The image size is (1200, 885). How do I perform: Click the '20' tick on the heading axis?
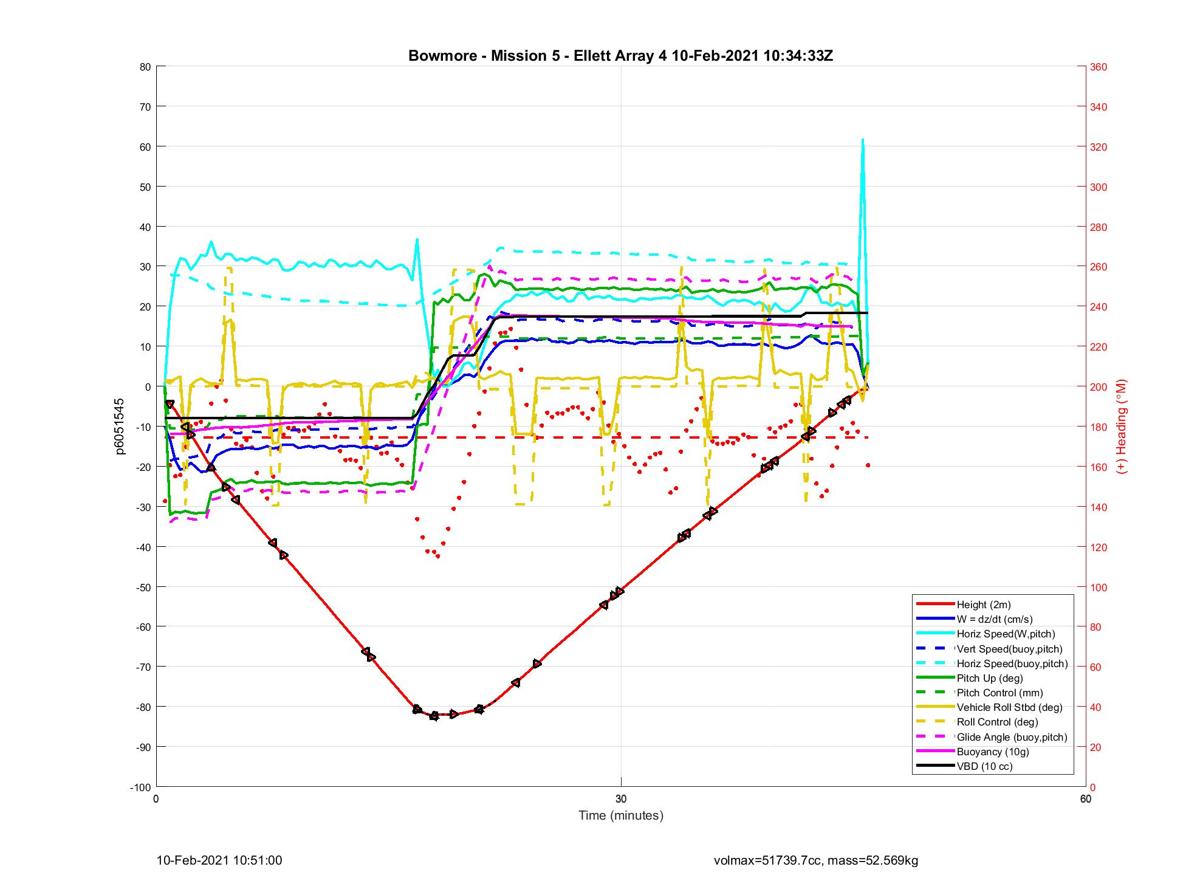1096,747
